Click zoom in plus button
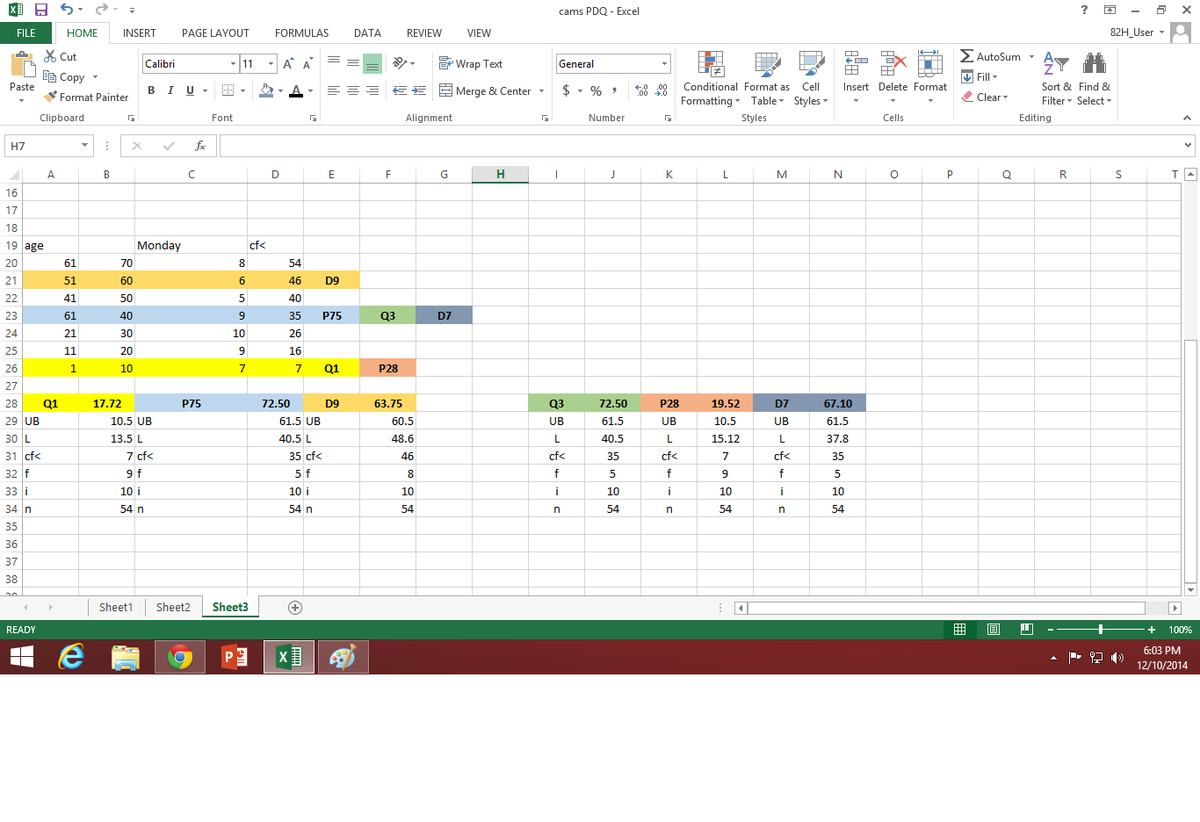 pyautogui.click(x=1152, y=630)
